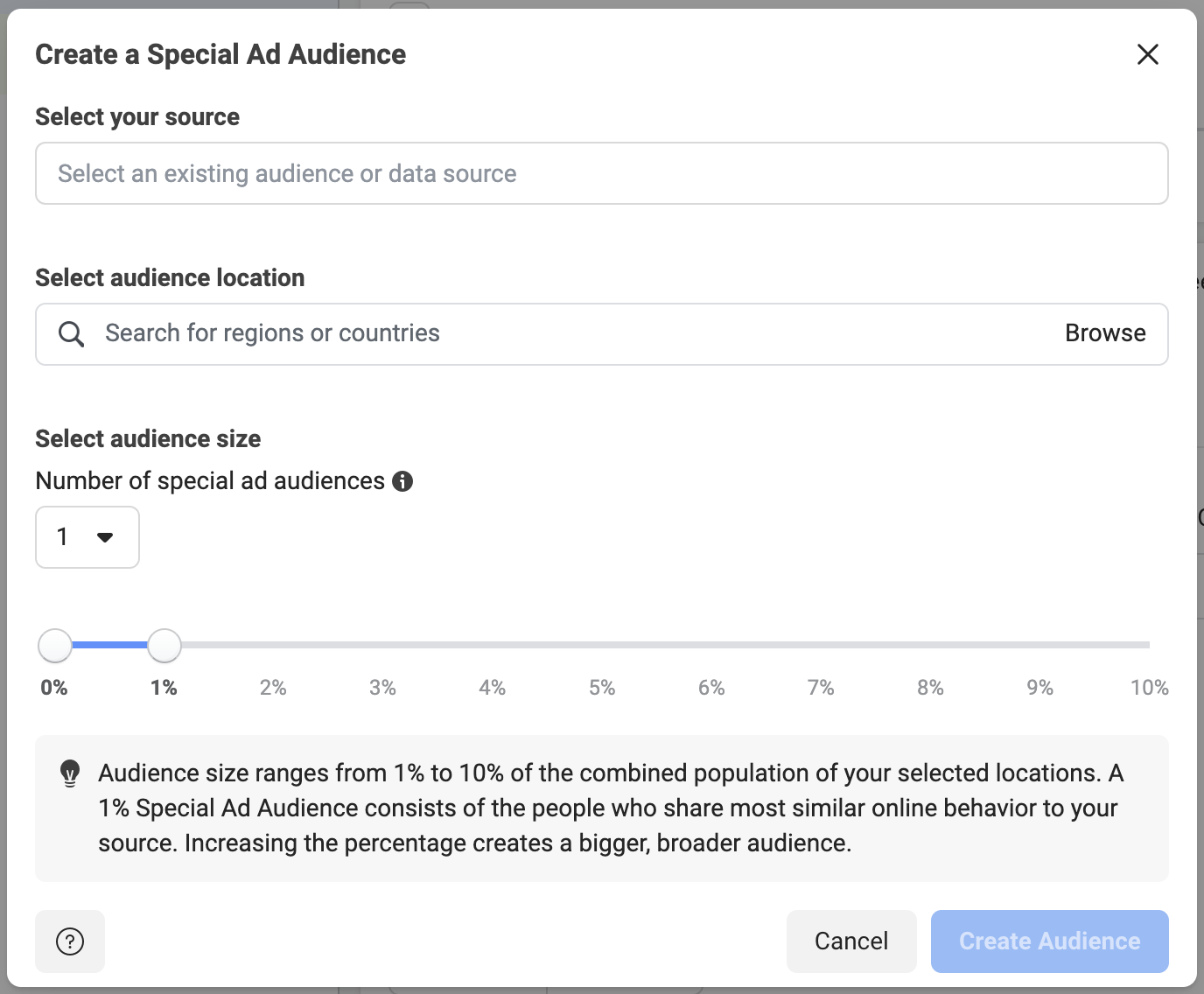Click the slider track near 5%
1204x994 pixels.
(x=602, y=645)
